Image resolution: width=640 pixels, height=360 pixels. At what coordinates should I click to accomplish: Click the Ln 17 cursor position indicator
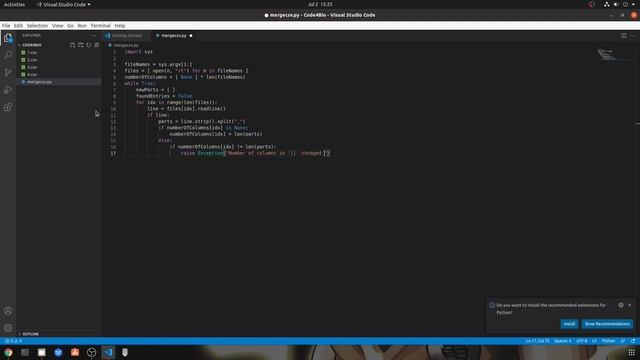[537, 341]
